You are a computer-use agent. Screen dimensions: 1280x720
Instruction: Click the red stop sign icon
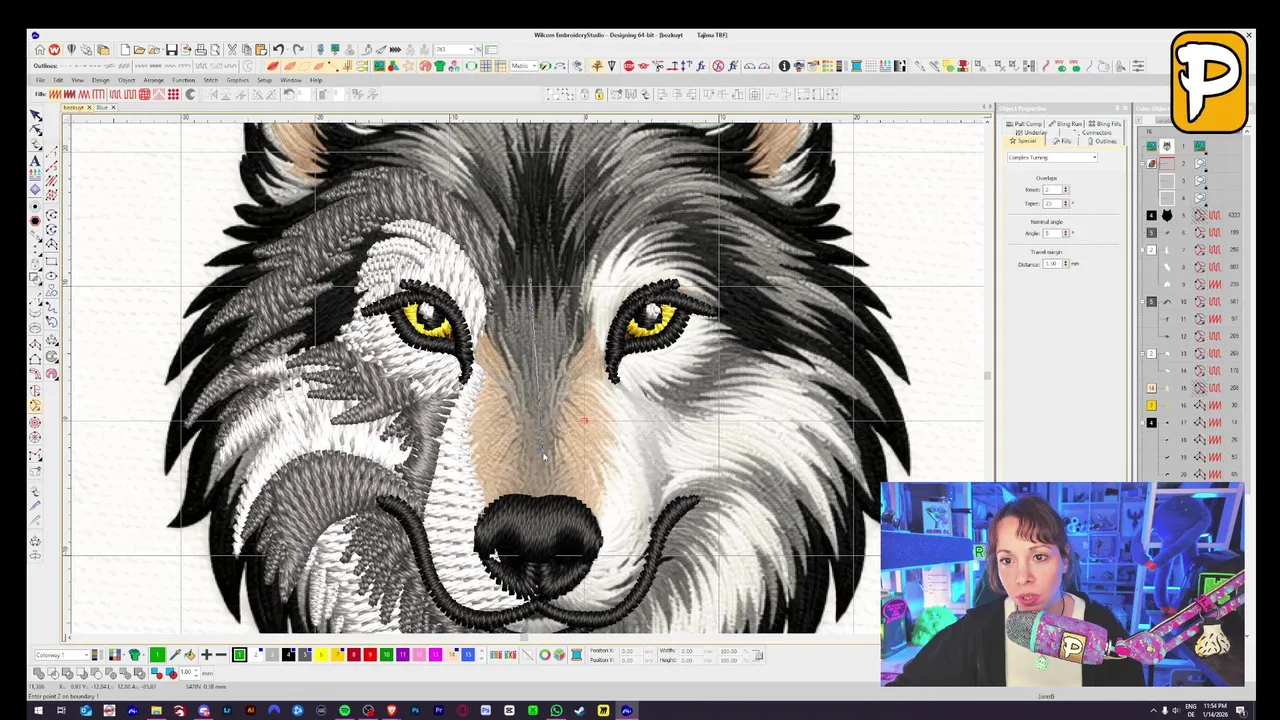point(629,66)
